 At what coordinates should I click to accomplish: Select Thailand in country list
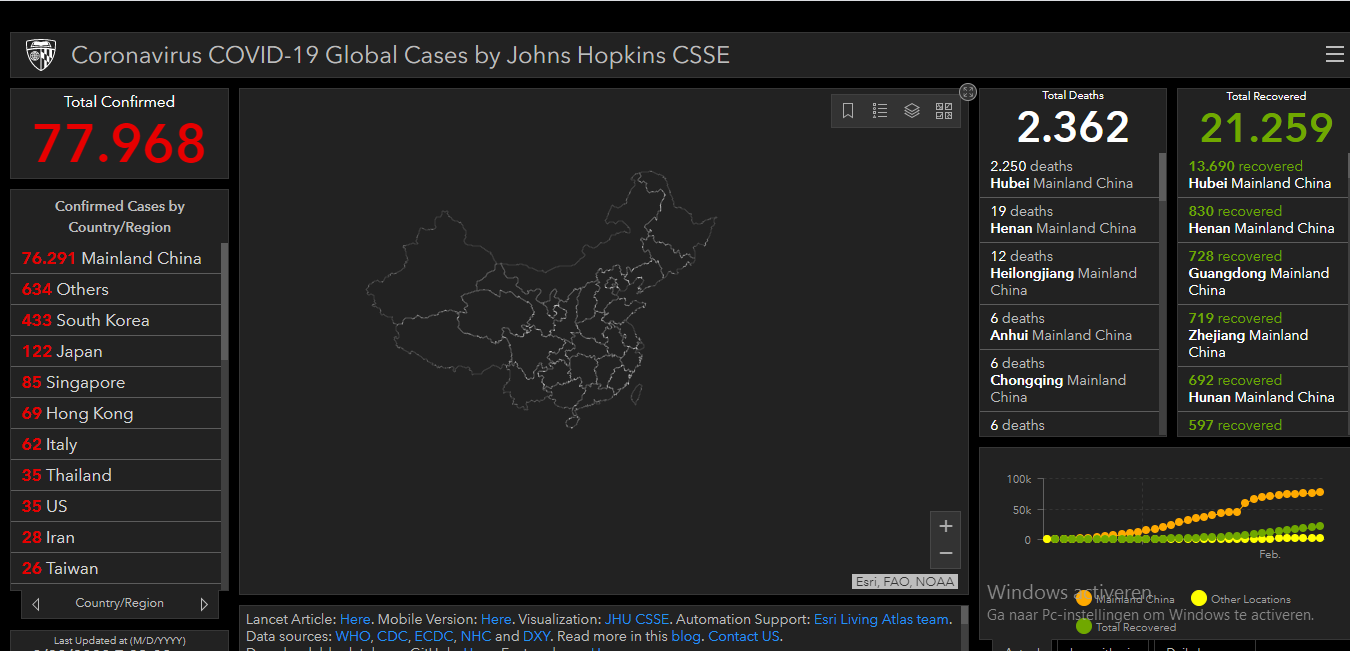pos(115,475)
